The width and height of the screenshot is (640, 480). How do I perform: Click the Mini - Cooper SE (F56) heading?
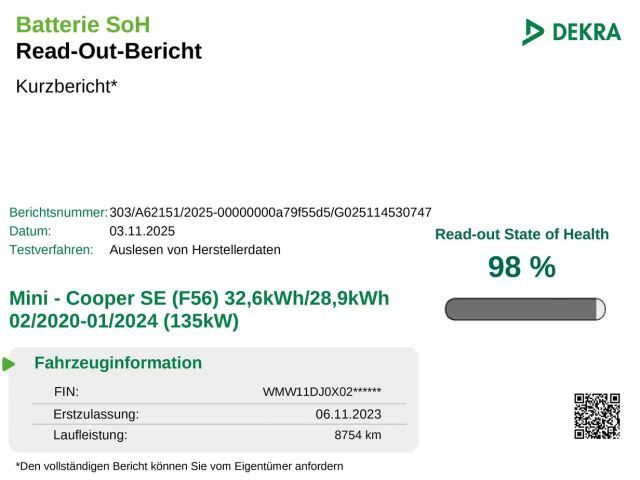click(x=199, y=298)
